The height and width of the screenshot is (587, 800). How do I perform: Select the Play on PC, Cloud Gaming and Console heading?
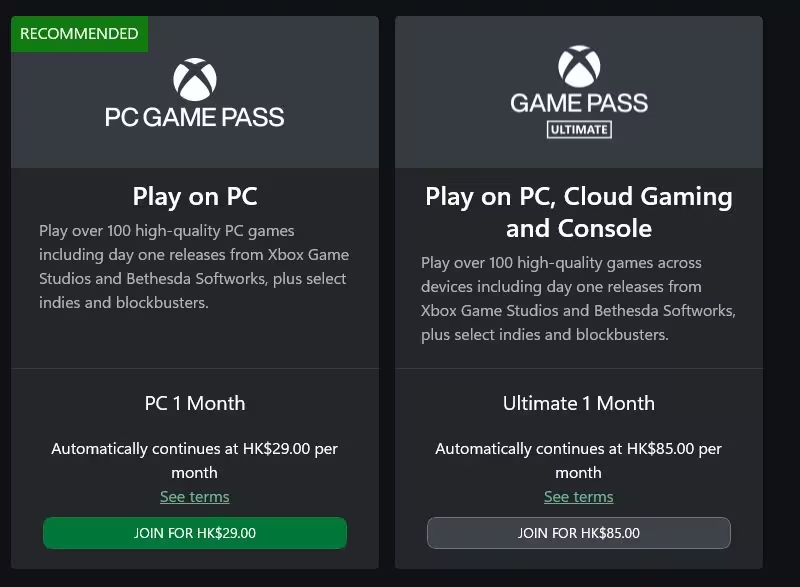[x=579, y=212]
